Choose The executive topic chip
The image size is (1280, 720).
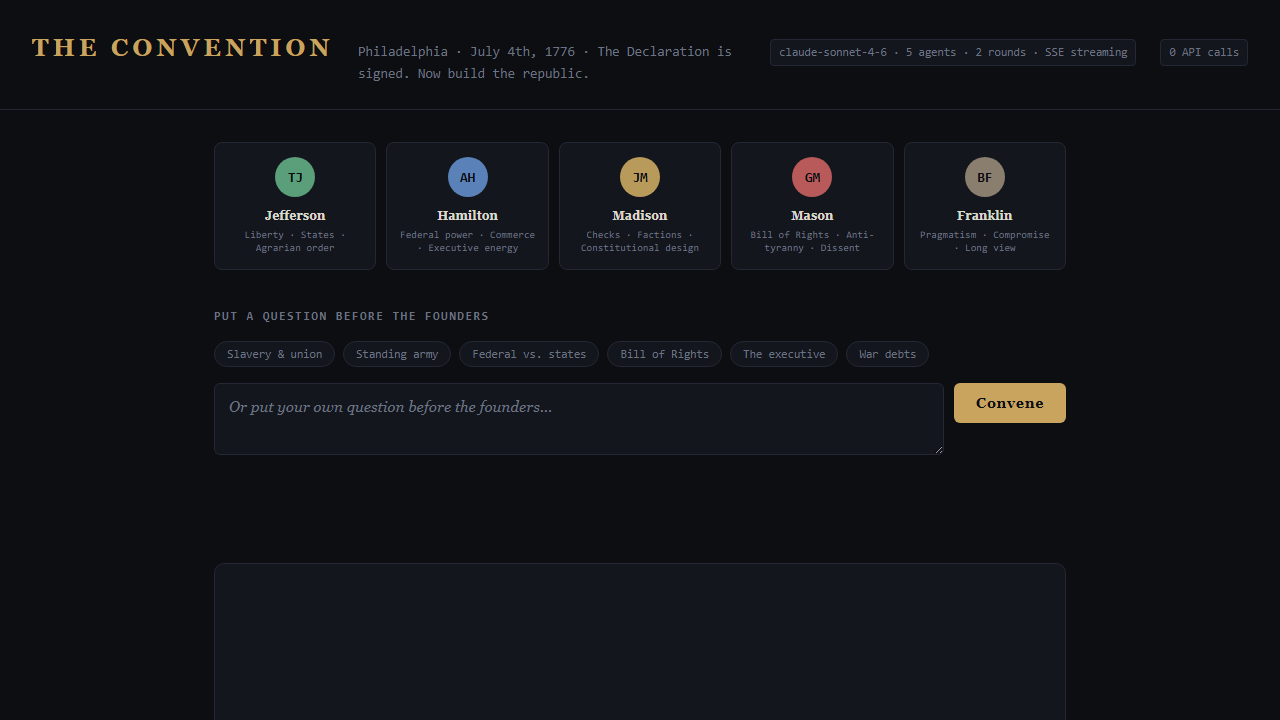tap(784, 354)
